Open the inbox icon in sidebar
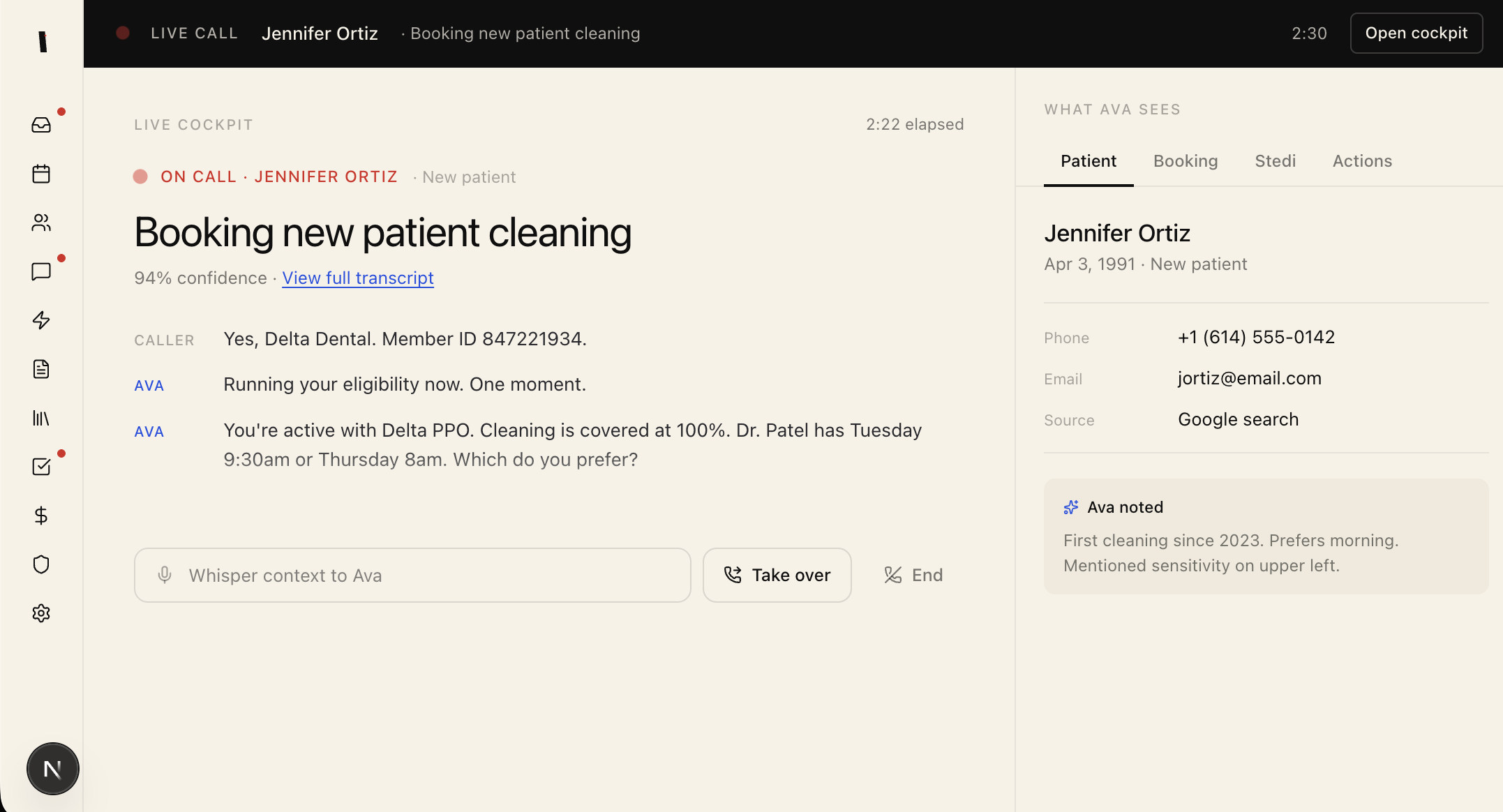Screen dimensions: 1503x812 click(x=41, y=125)
